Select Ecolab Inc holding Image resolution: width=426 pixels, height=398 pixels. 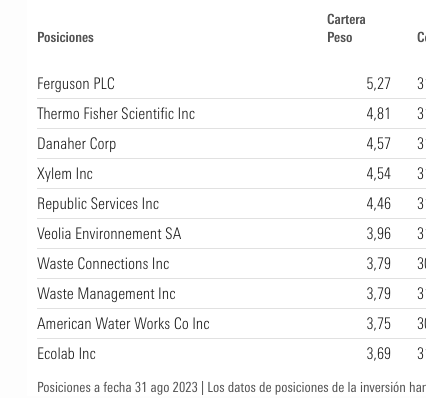click(66, 354)
